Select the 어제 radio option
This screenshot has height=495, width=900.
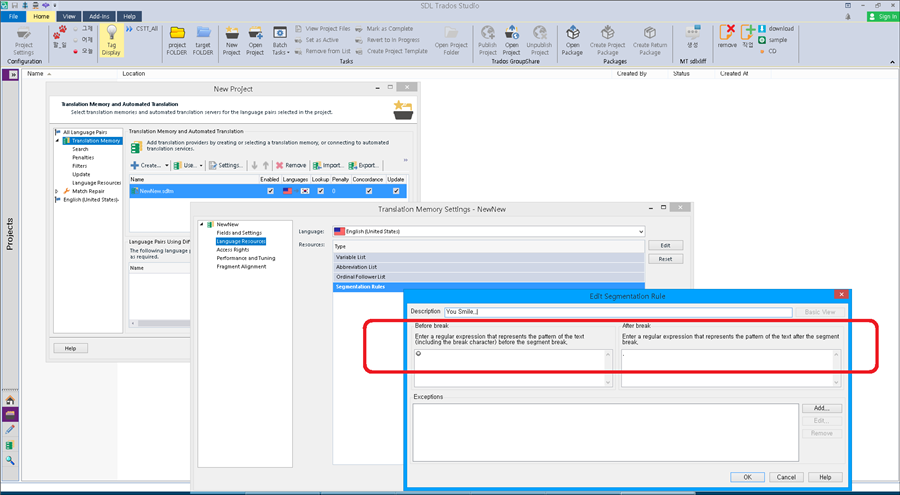point(76,40)
